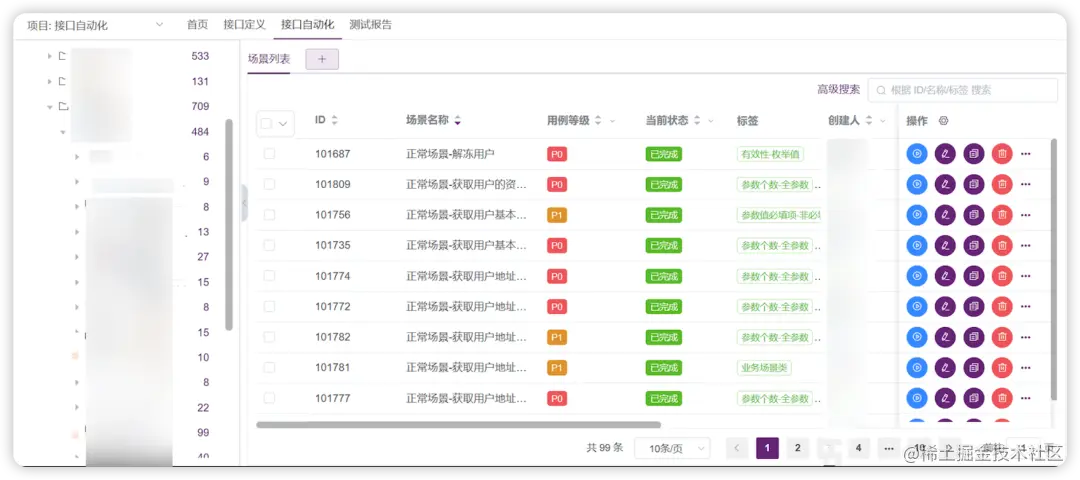Copy scenario 101756 with the duplicate icon

[x=973, y=215]
